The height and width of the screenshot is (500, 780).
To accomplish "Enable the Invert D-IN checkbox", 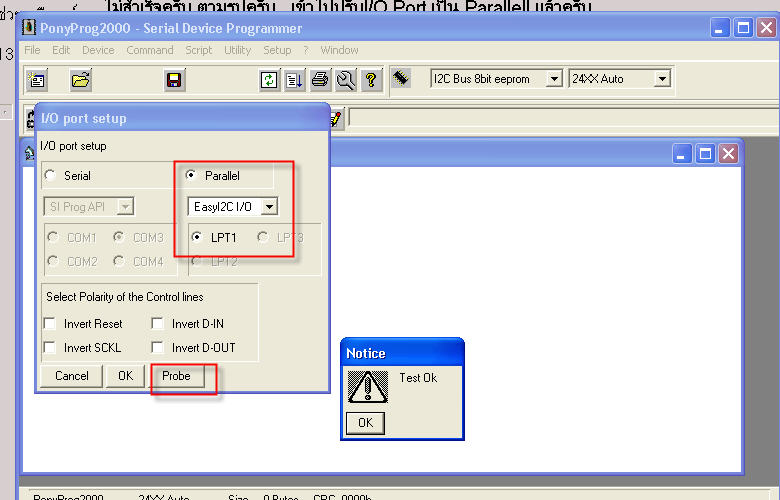I will [x=157, y=323].
